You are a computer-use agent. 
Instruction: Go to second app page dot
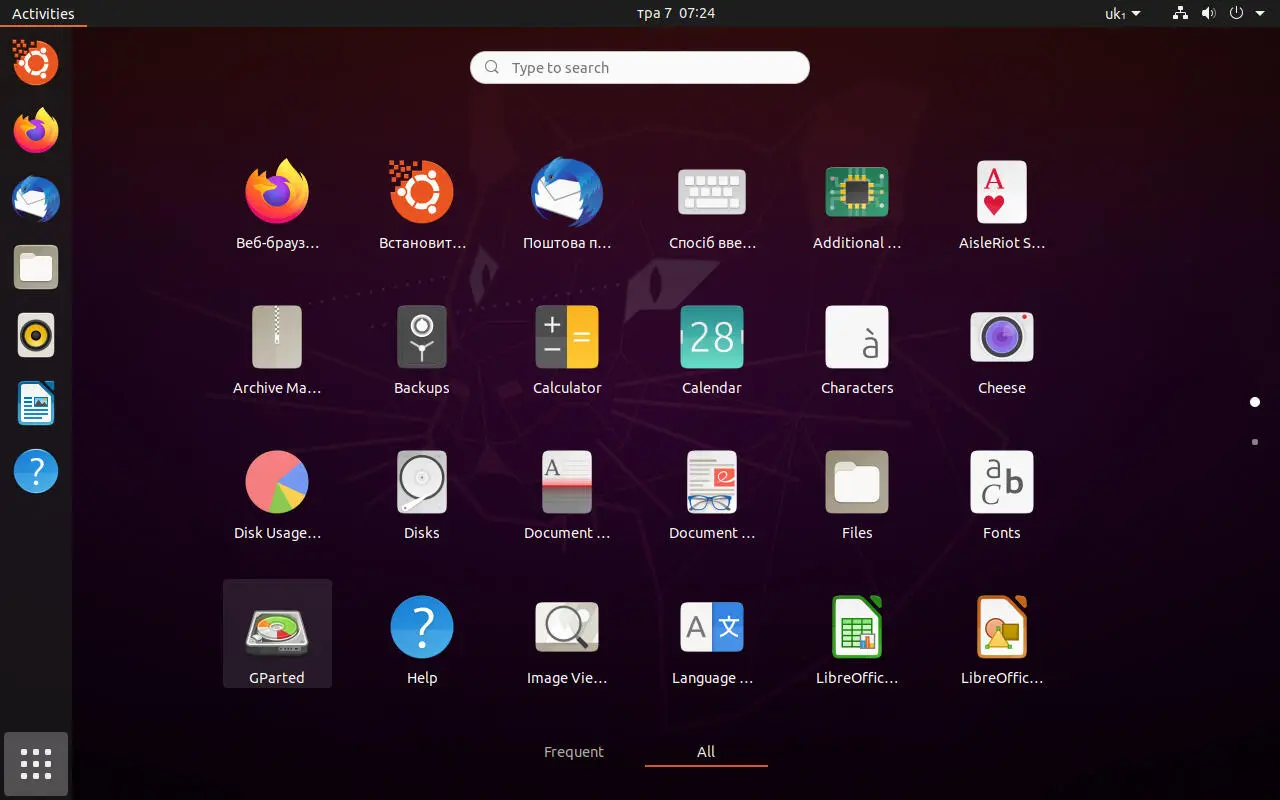coord(1255,441)
